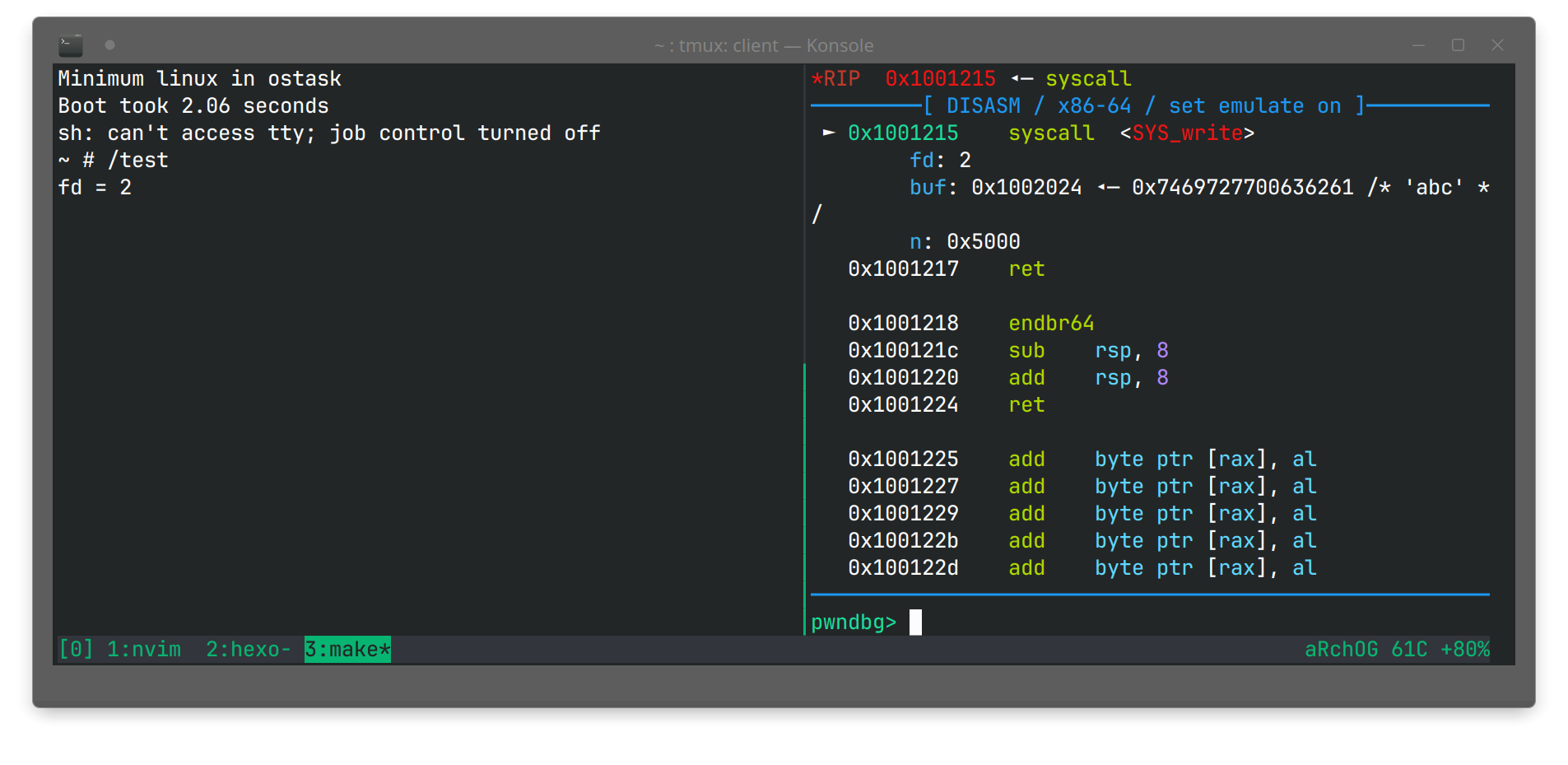1568x765 pixels.
Task: Click the Konsole terminal icon in the title bar
Action: [x=71, y=43]
